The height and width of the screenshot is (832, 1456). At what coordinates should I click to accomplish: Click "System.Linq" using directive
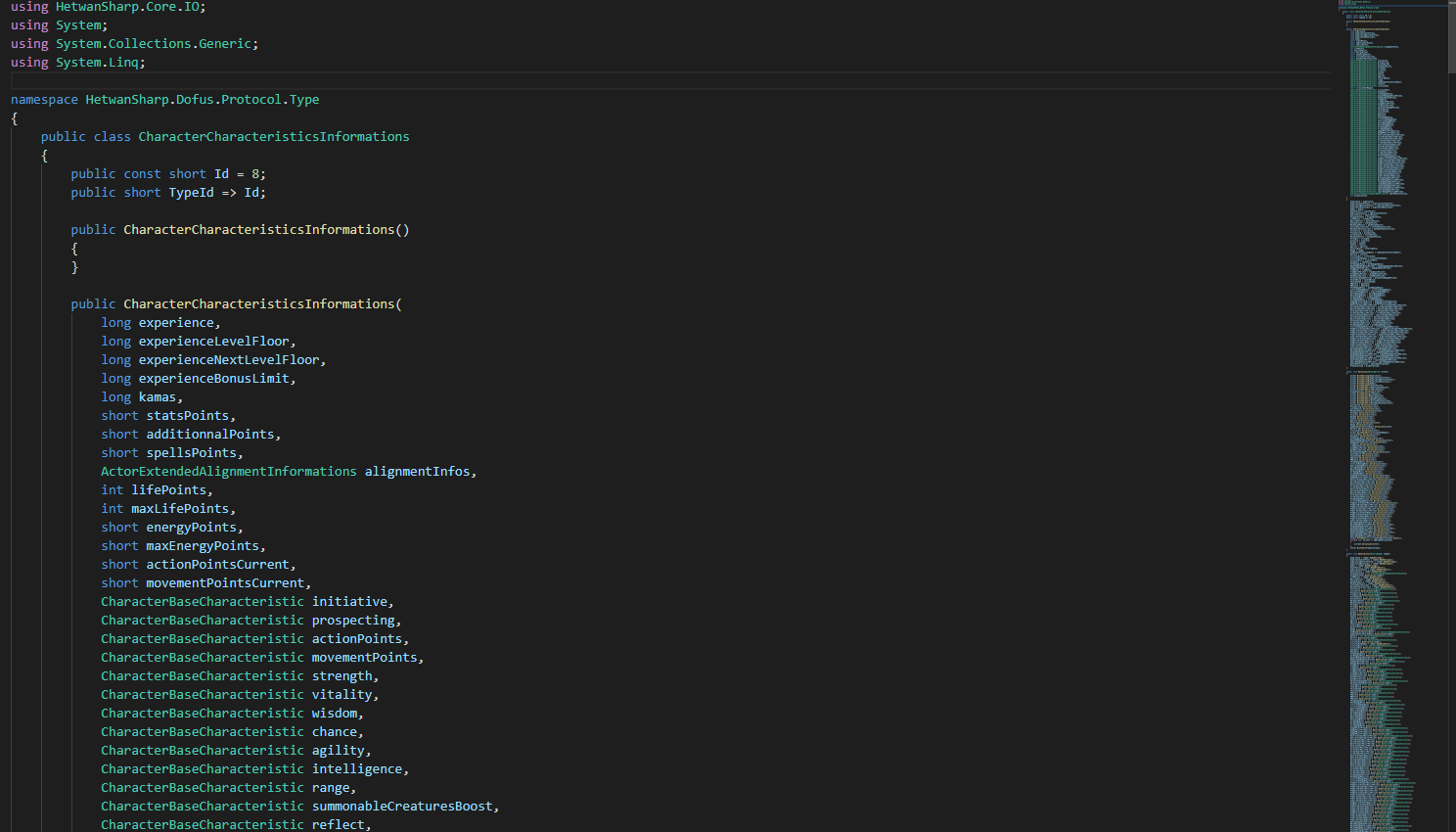coord(97,63)
